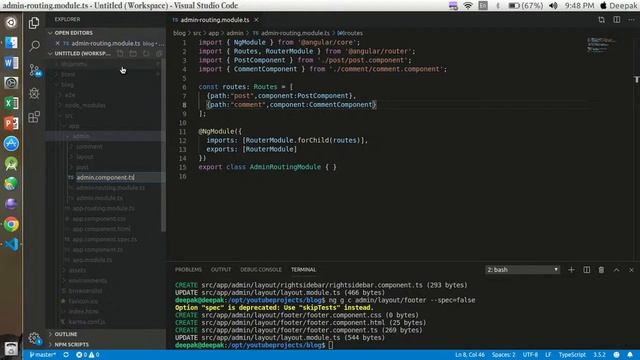Click Spaces: 2 indentation setting

503,355
